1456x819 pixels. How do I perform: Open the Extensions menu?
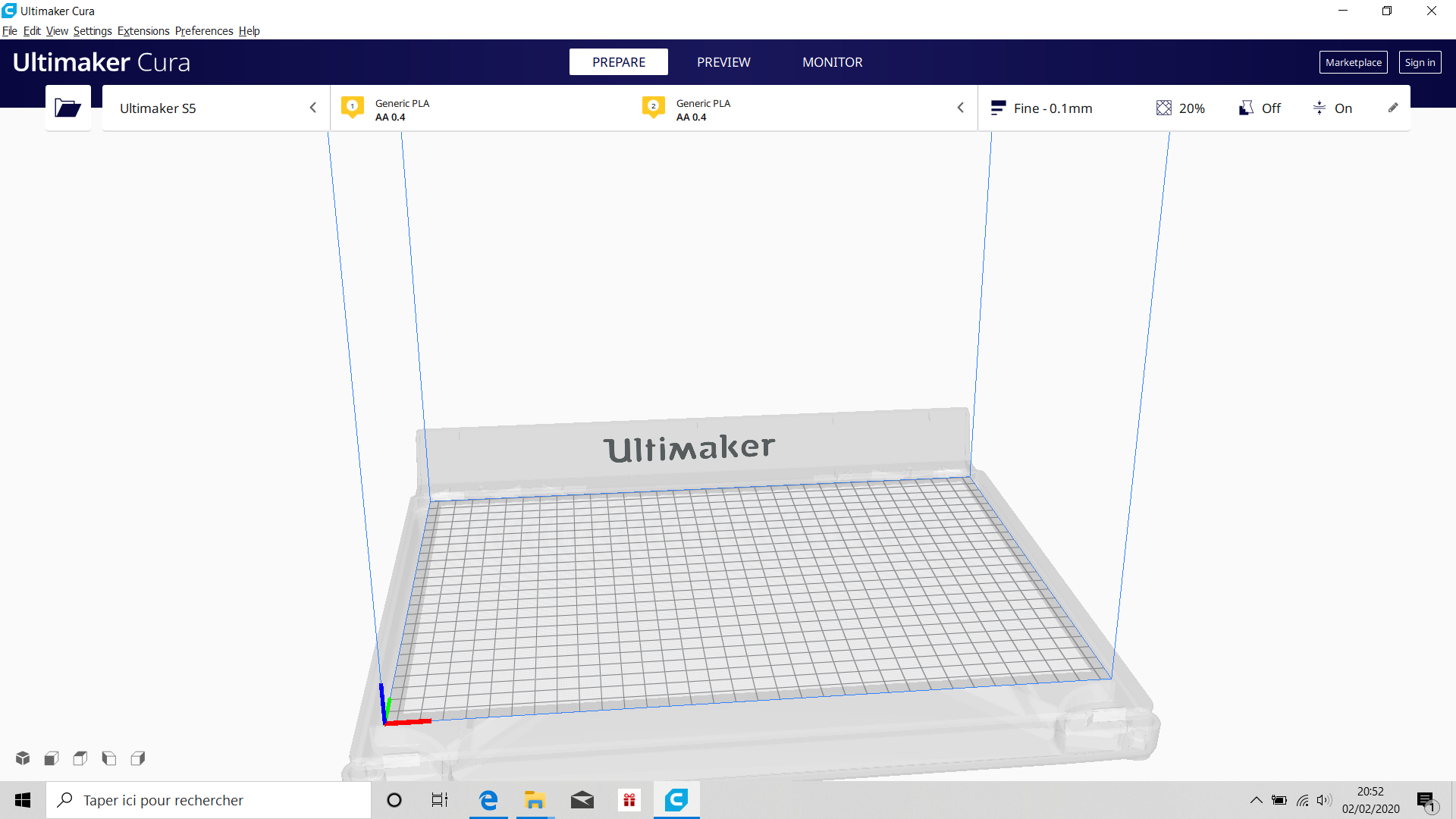[x=143, y=31]
